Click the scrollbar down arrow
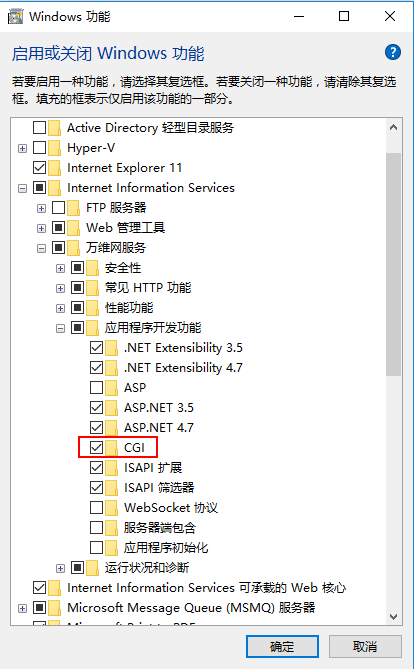Viewport: 414px width, 669px height. pos(394,617)
